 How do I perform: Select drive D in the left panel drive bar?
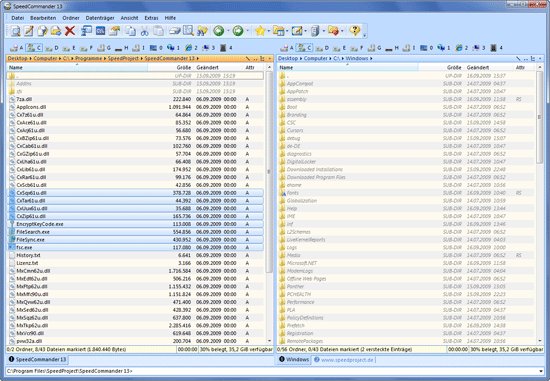tap(52, 48)
